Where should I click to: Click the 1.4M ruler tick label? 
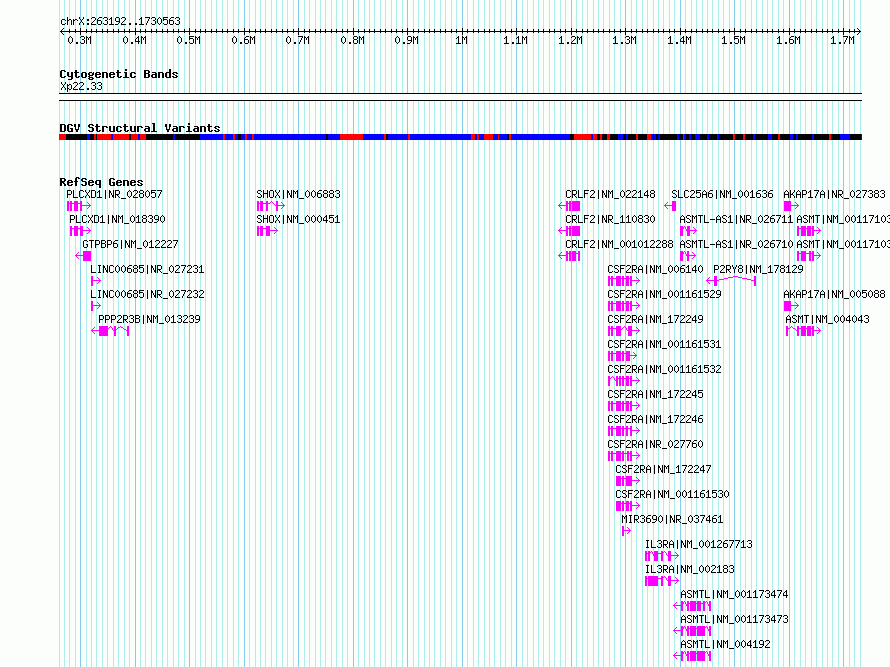(679, 40)
